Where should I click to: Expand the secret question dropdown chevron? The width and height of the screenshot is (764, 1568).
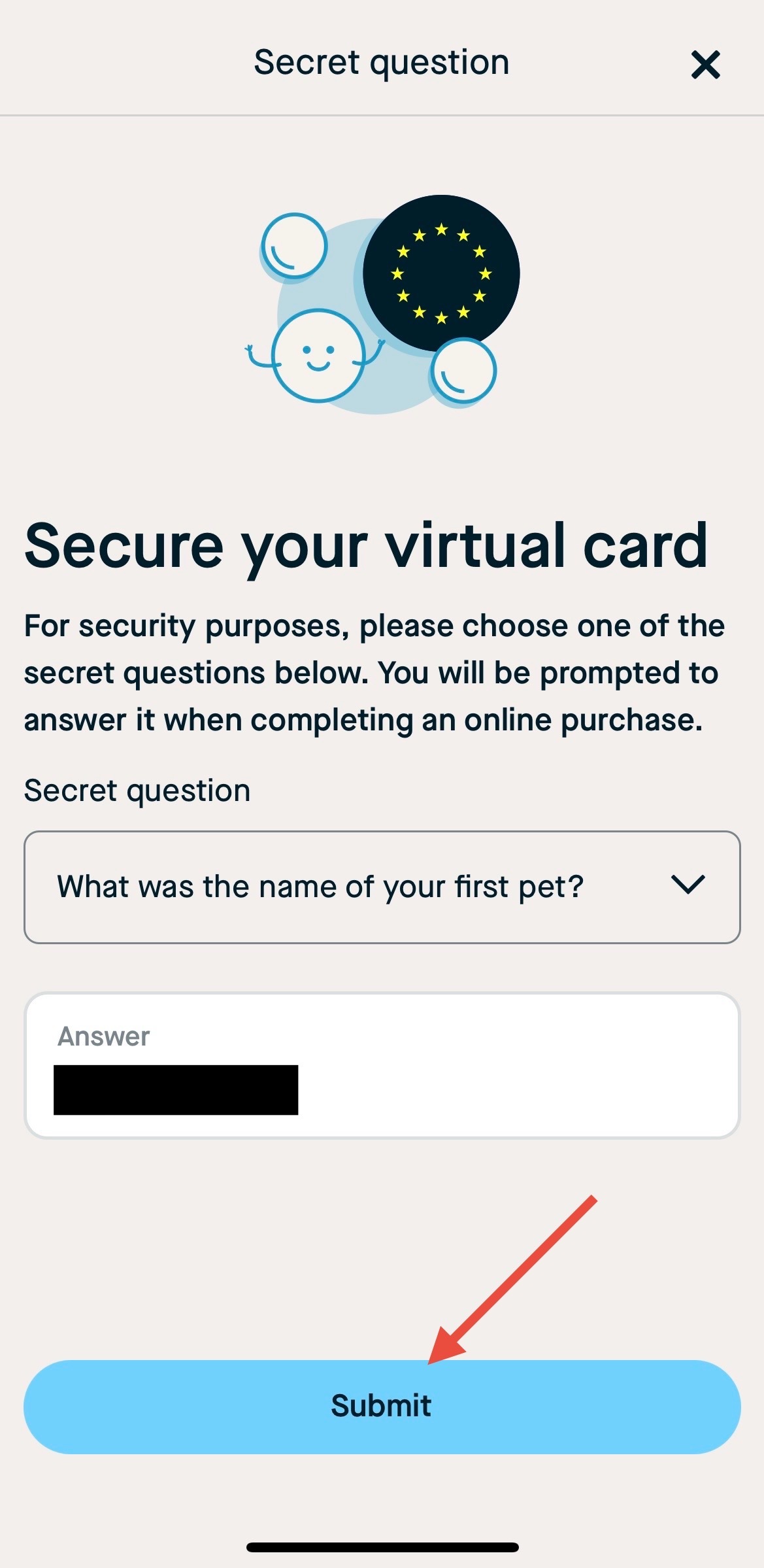688,885
